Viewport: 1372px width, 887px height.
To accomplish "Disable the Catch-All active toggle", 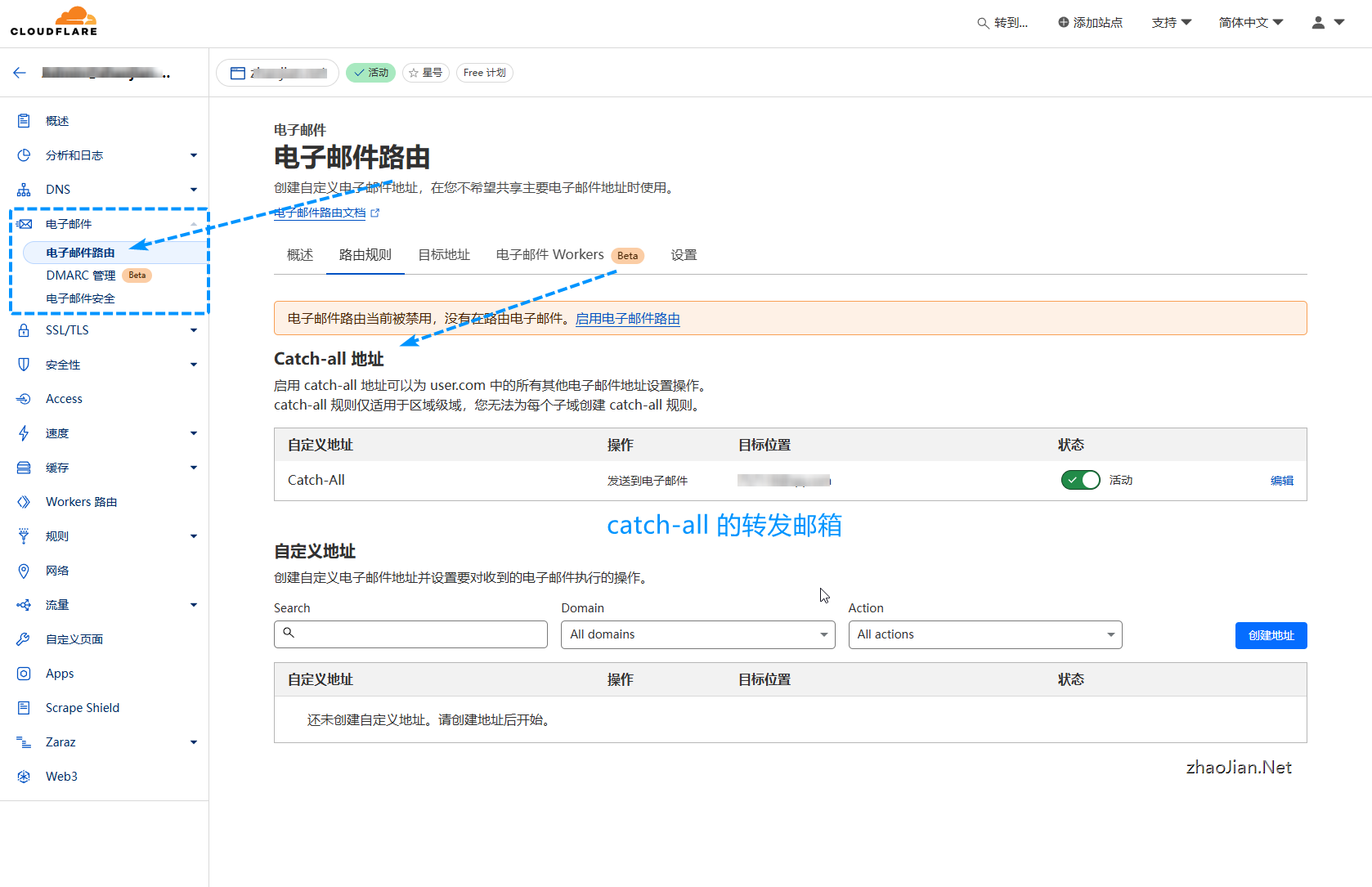I will tap(1080, 480).
